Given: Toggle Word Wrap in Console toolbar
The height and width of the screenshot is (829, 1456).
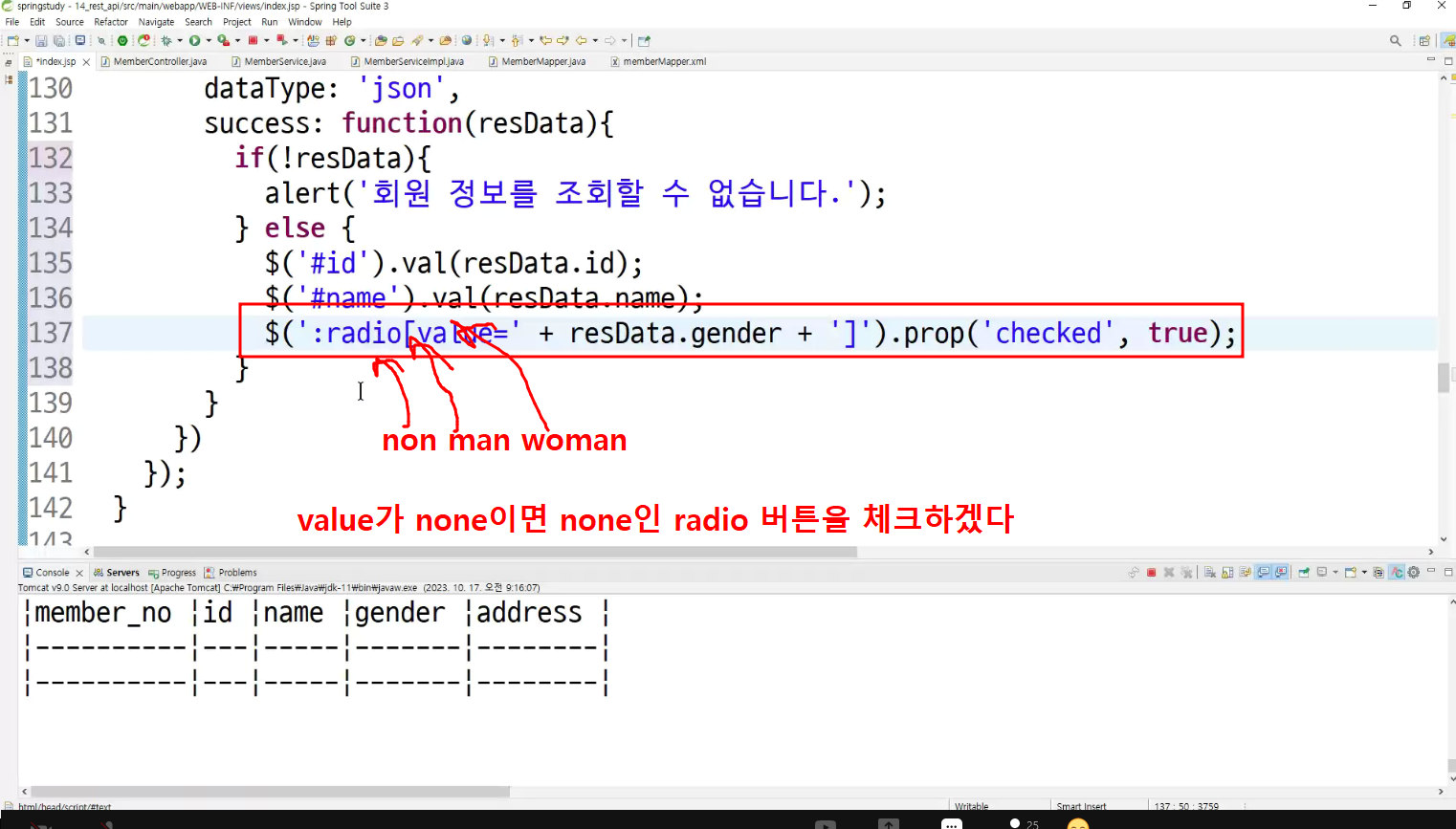Looking at the screenshot, I should tap(1245, 572).
